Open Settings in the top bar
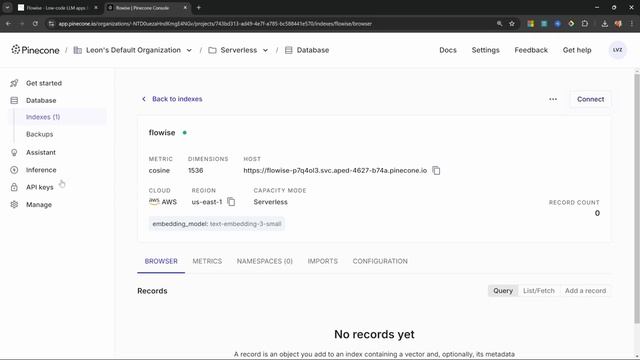The height and width of the screenshot is (360, 640). (x=485, y=50)
